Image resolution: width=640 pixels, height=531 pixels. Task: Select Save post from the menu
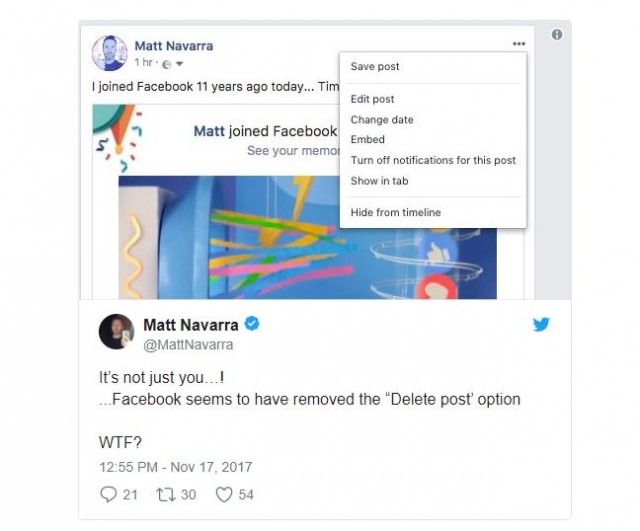pyautogui.click(x=375, y=67)
